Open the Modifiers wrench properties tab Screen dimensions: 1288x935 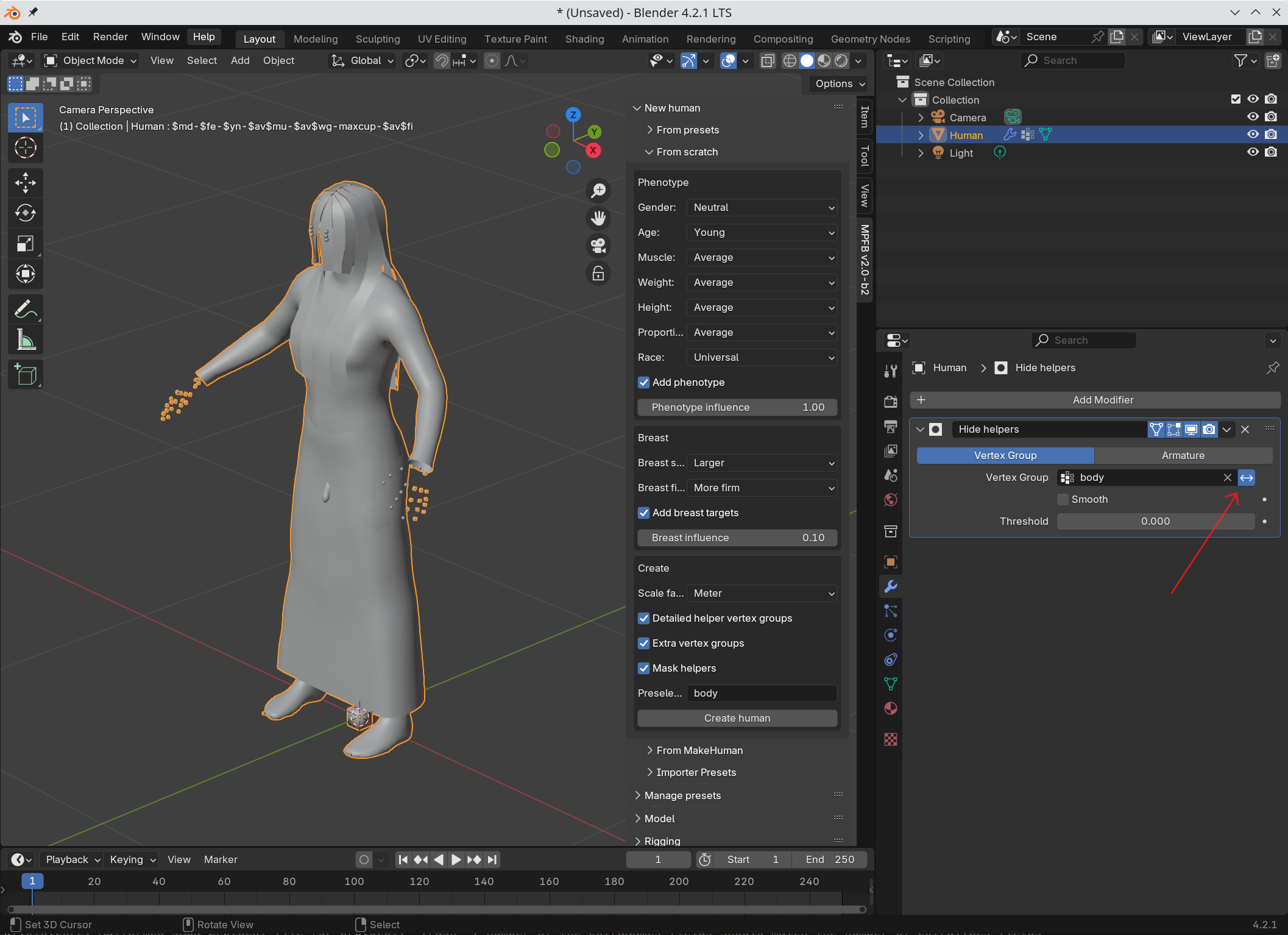click(x=890, y=586)
